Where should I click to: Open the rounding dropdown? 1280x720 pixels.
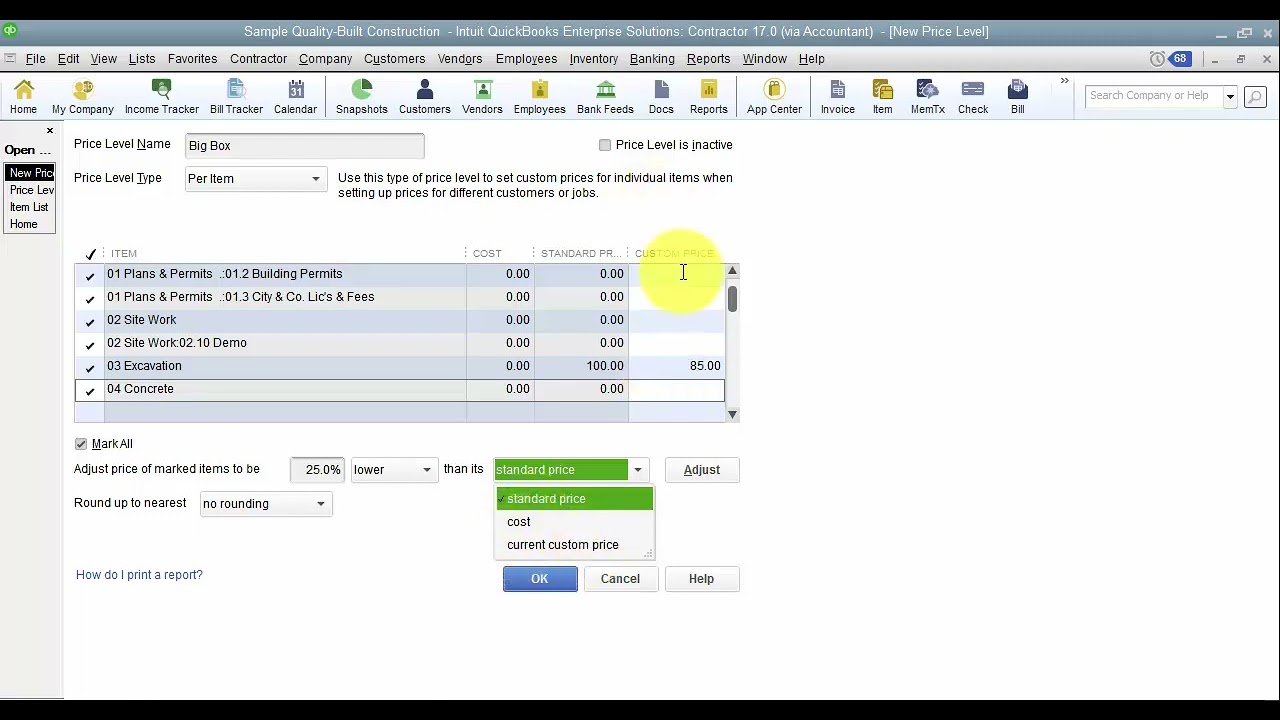[321, 504]
